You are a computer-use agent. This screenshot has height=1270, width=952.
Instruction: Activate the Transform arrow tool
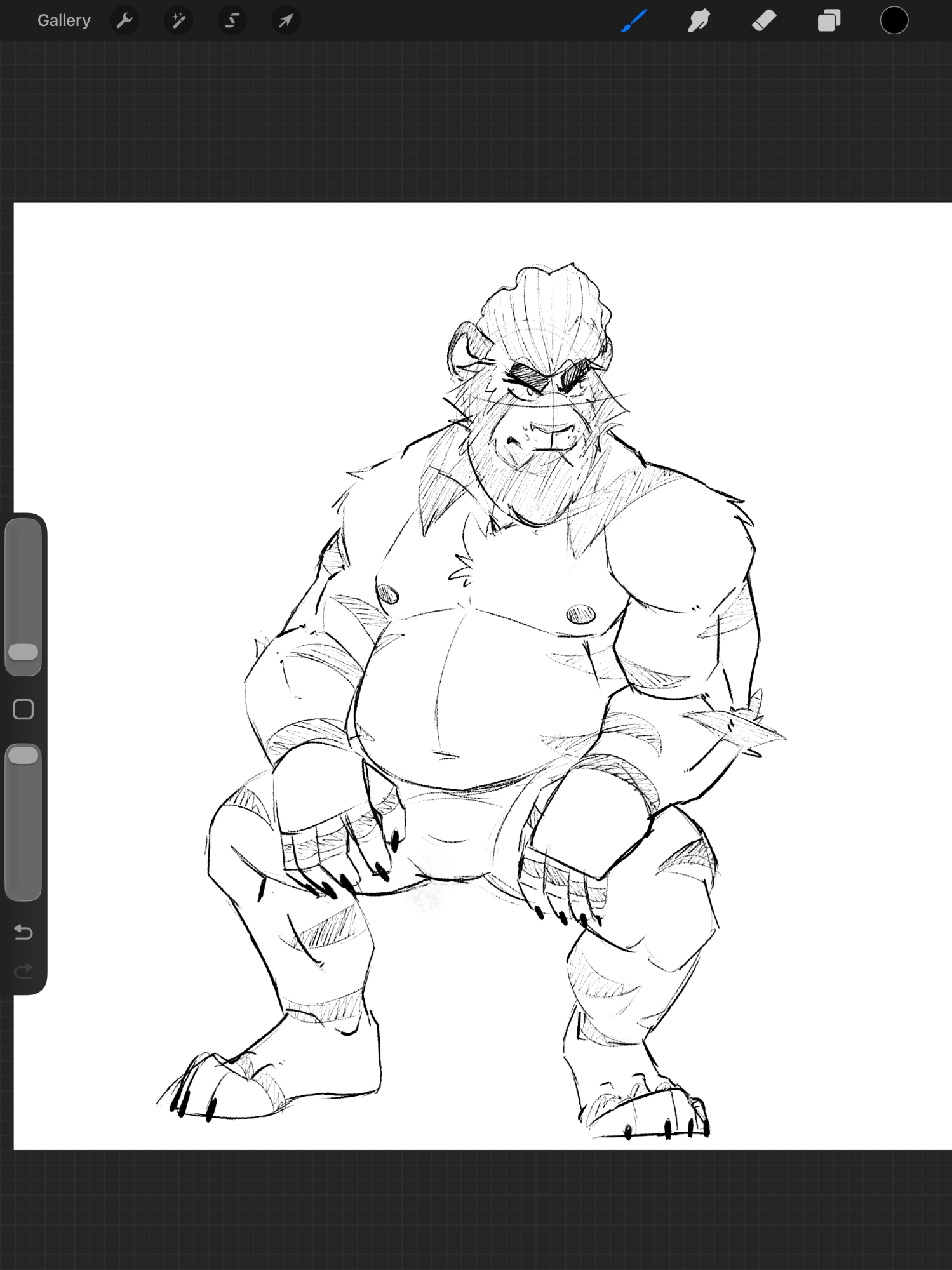pyautogui.click(x=286, y=21)
